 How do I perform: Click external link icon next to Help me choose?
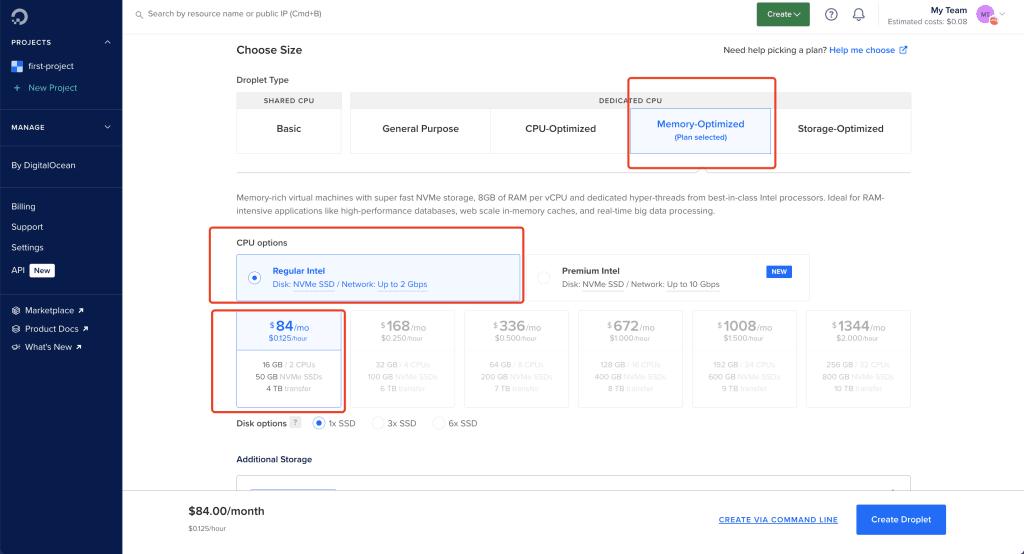coord(903,50)
